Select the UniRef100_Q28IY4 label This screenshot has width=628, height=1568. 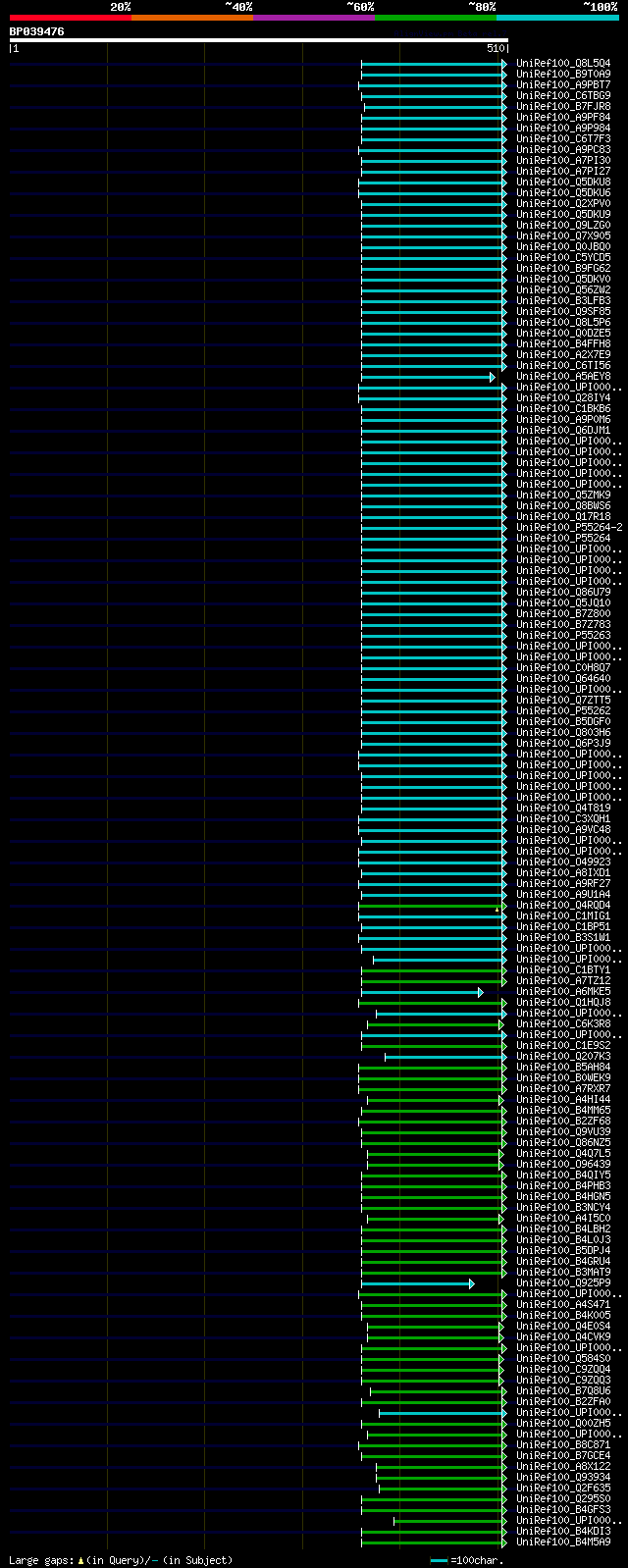click(563, 398)
